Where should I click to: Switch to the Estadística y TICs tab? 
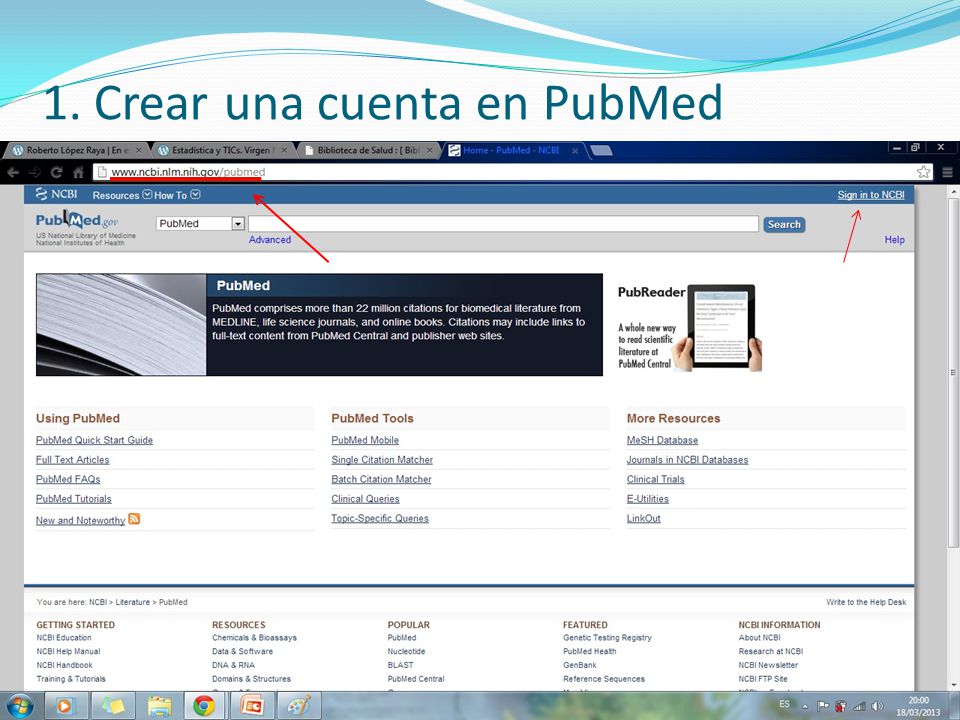222,150
